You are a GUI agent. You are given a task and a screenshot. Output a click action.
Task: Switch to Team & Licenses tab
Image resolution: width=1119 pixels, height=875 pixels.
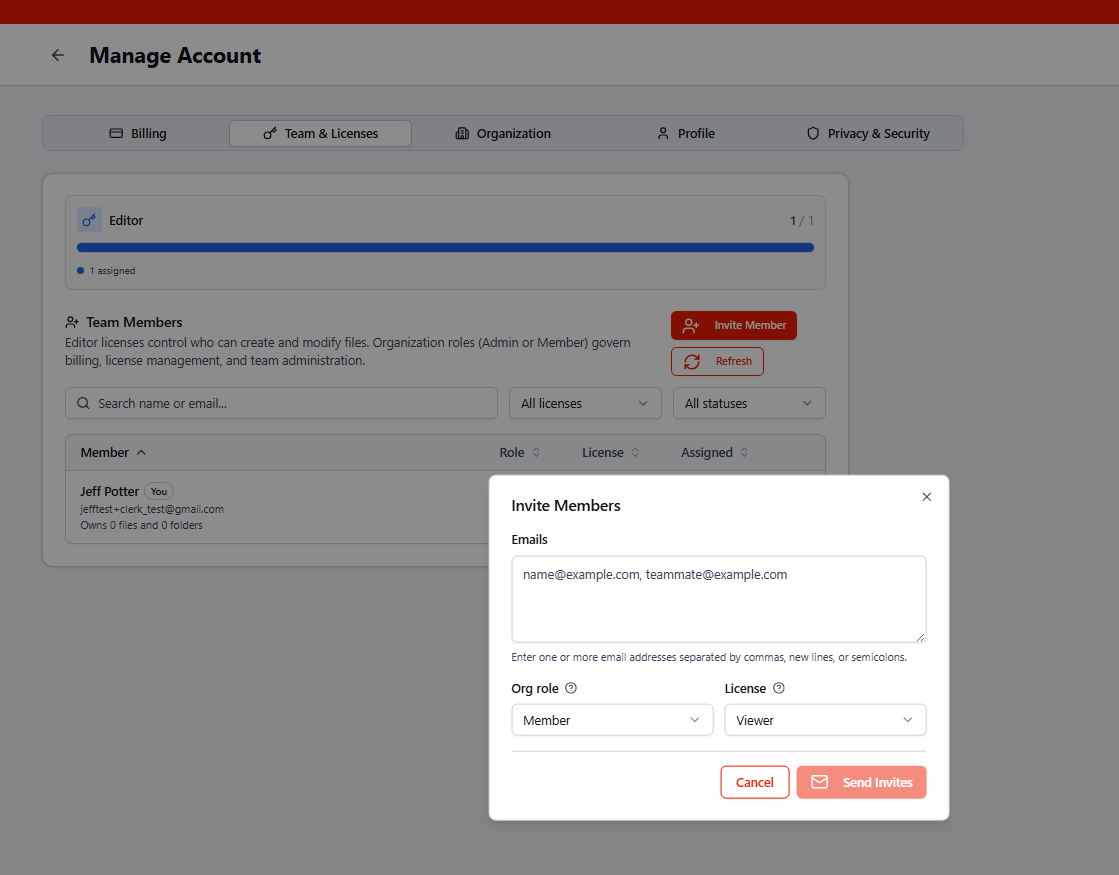pyautogui.click(x=320, y=133)
